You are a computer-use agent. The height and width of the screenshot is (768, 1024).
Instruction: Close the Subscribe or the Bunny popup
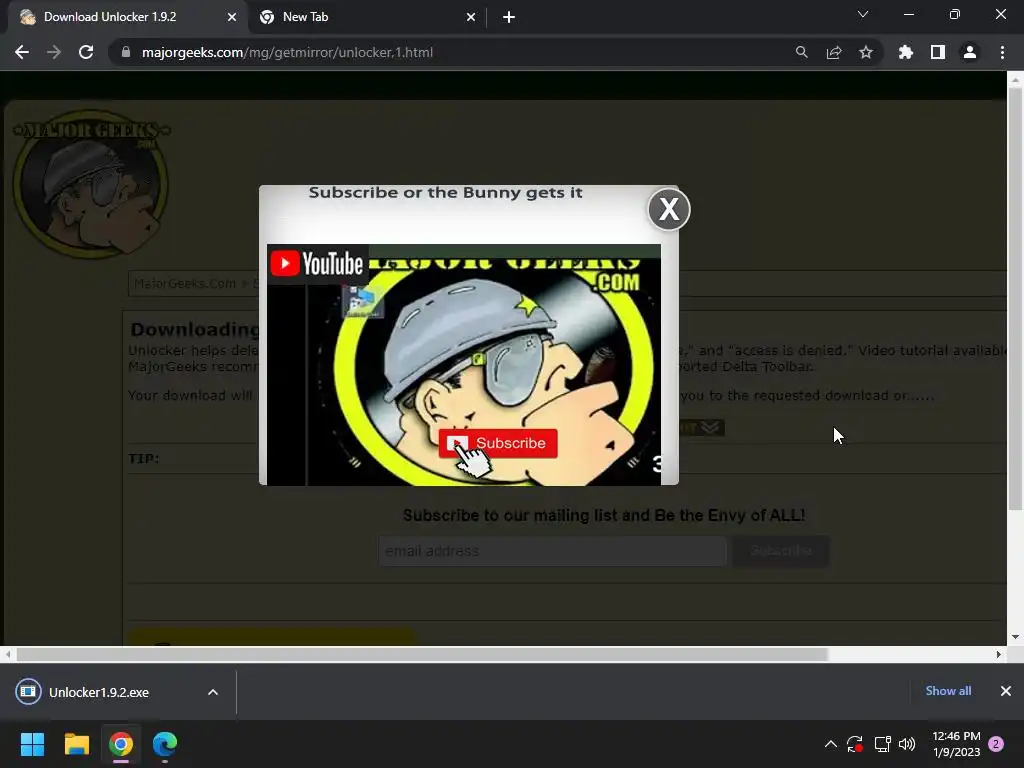pos(669,210)
